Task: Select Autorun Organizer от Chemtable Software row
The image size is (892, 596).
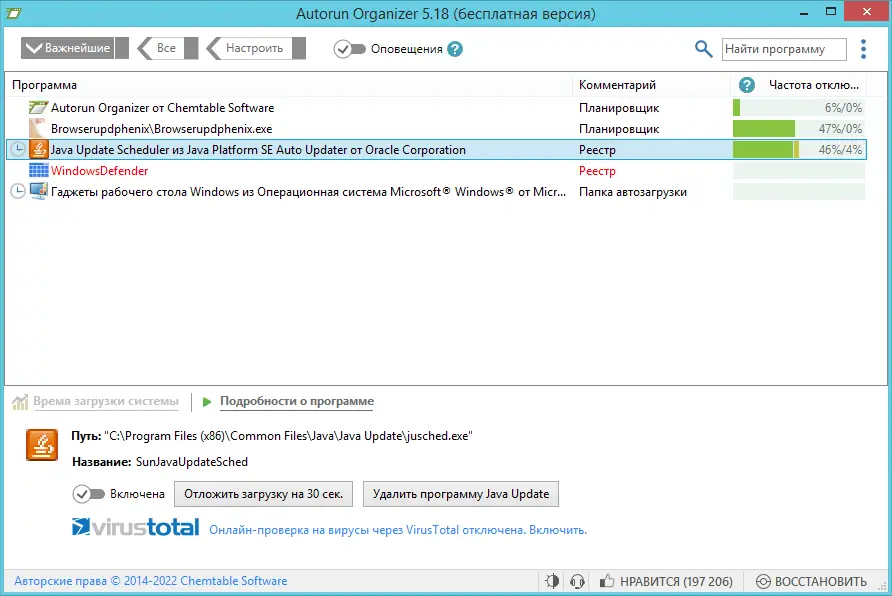Action: (x=162, y=107)
